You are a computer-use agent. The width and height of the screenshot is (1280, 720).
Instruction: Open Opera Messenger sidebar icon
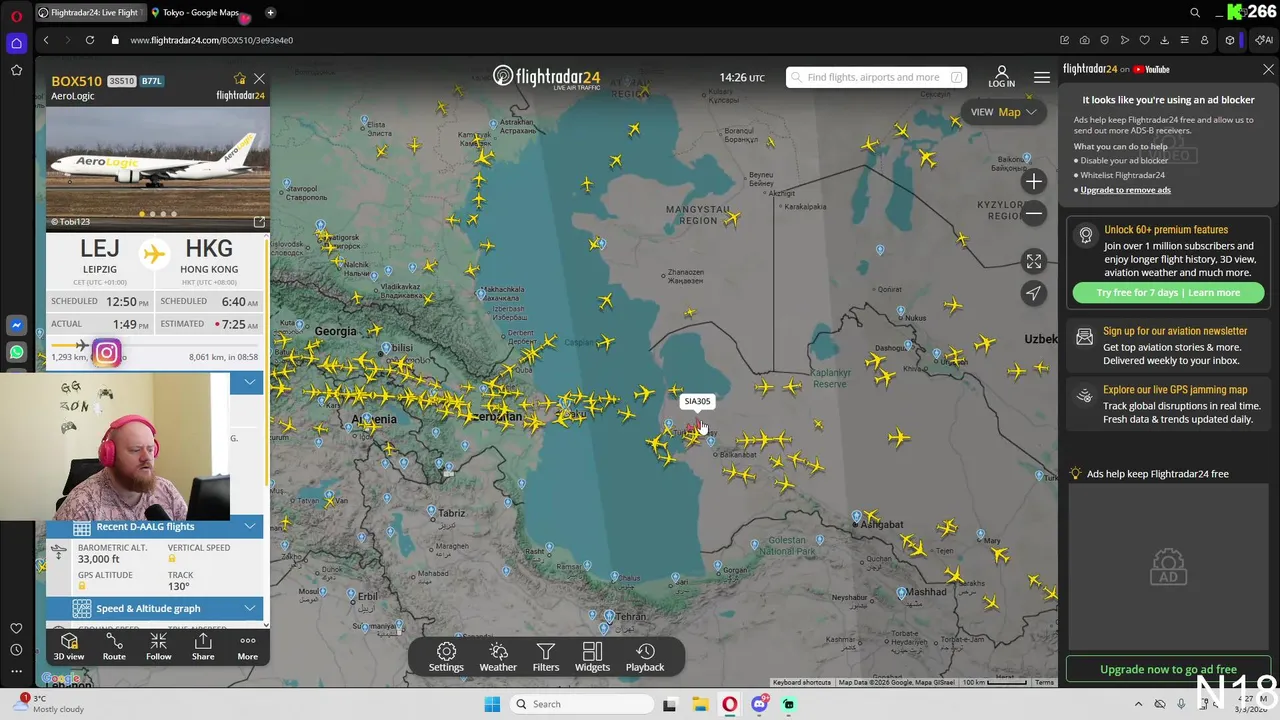click(x=16, y=326)
